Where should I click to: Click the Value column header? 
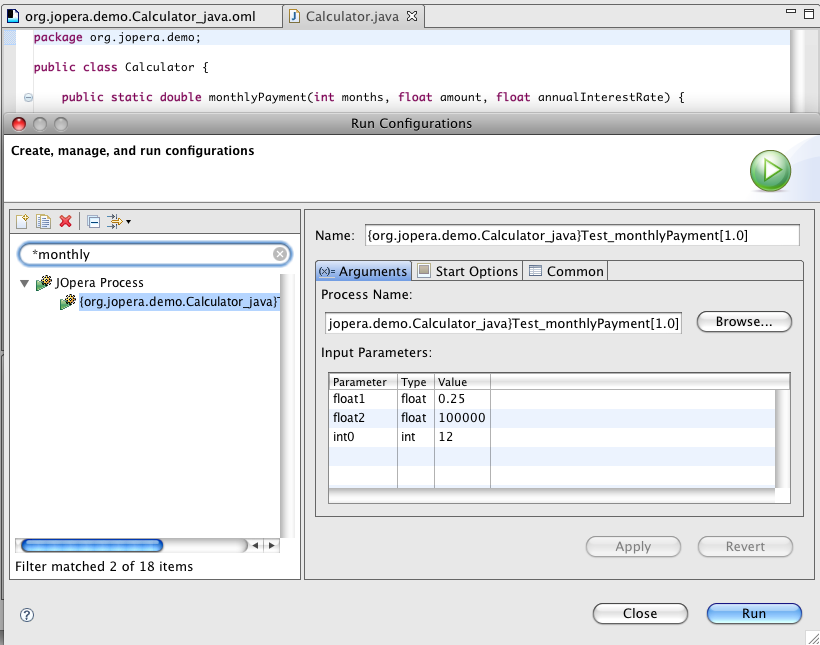point(462,382)
